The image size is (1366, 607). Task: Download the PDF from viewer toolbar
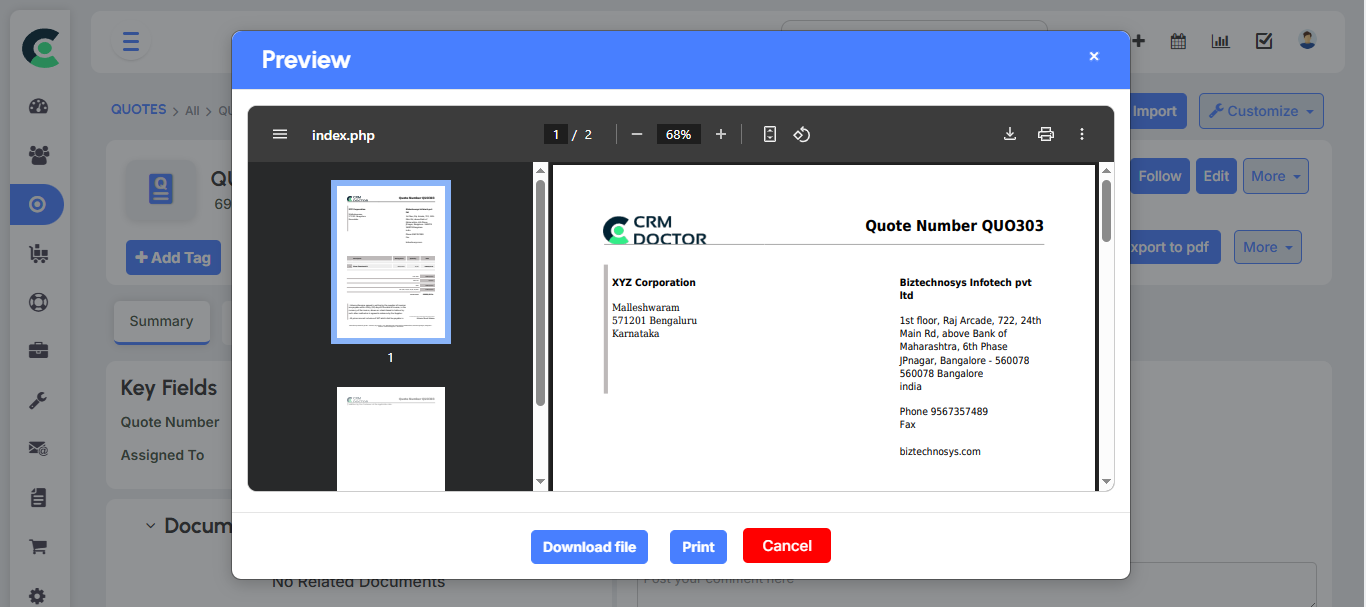[x=1010, y=134]
